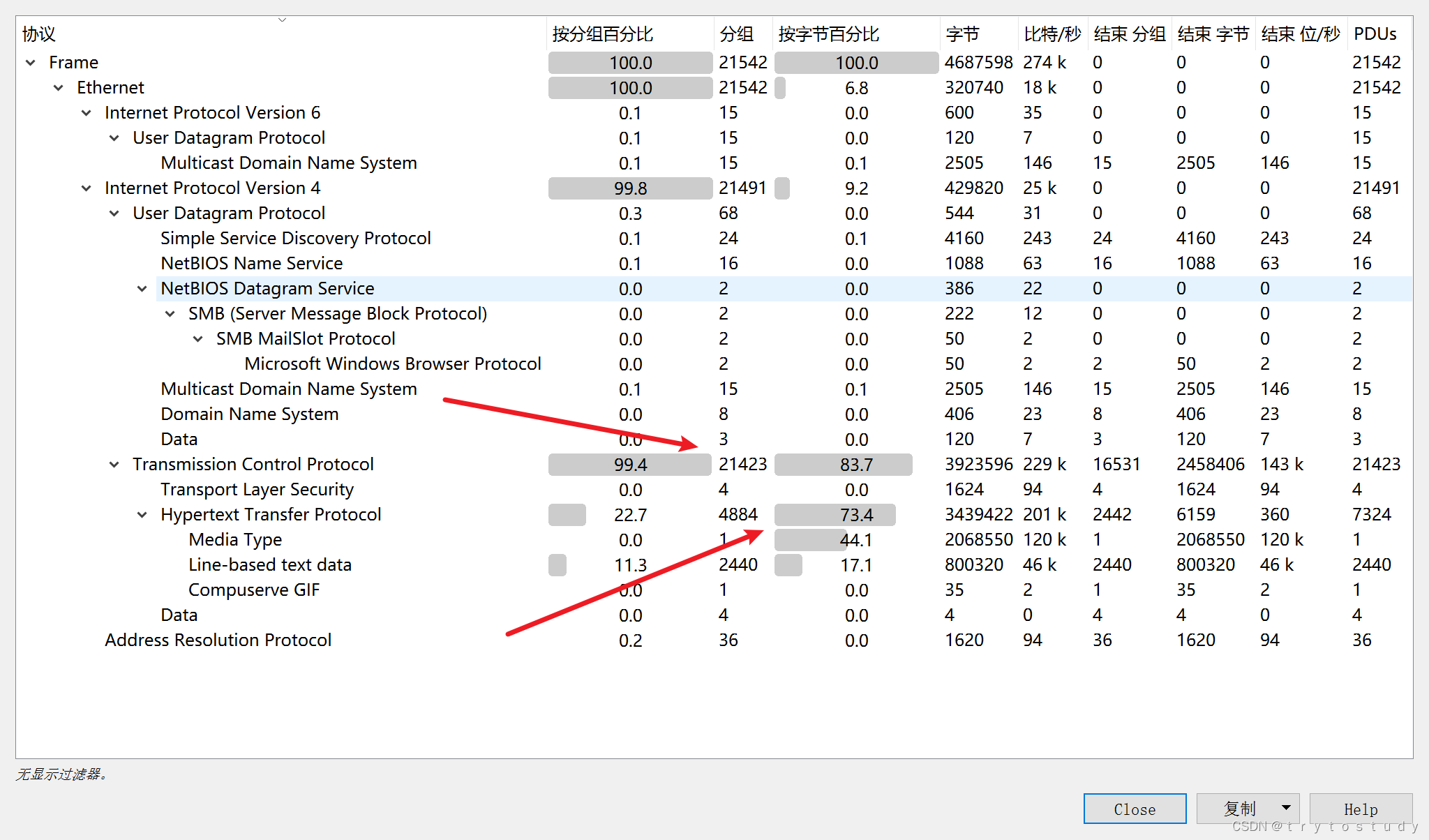Sort by 协议 column header

click(39, 34)
